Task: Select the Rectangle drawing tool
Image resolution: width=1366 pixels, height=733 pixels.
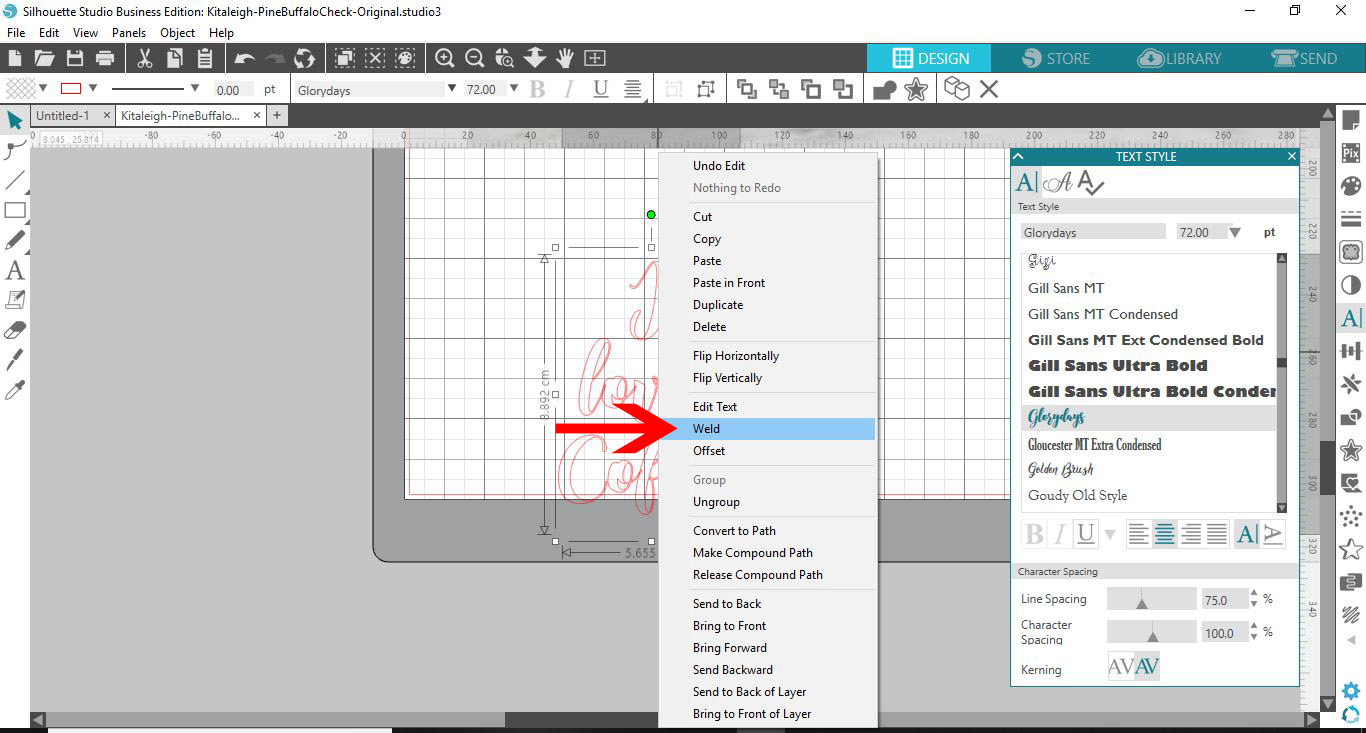Action: click(x=15, y=211)
